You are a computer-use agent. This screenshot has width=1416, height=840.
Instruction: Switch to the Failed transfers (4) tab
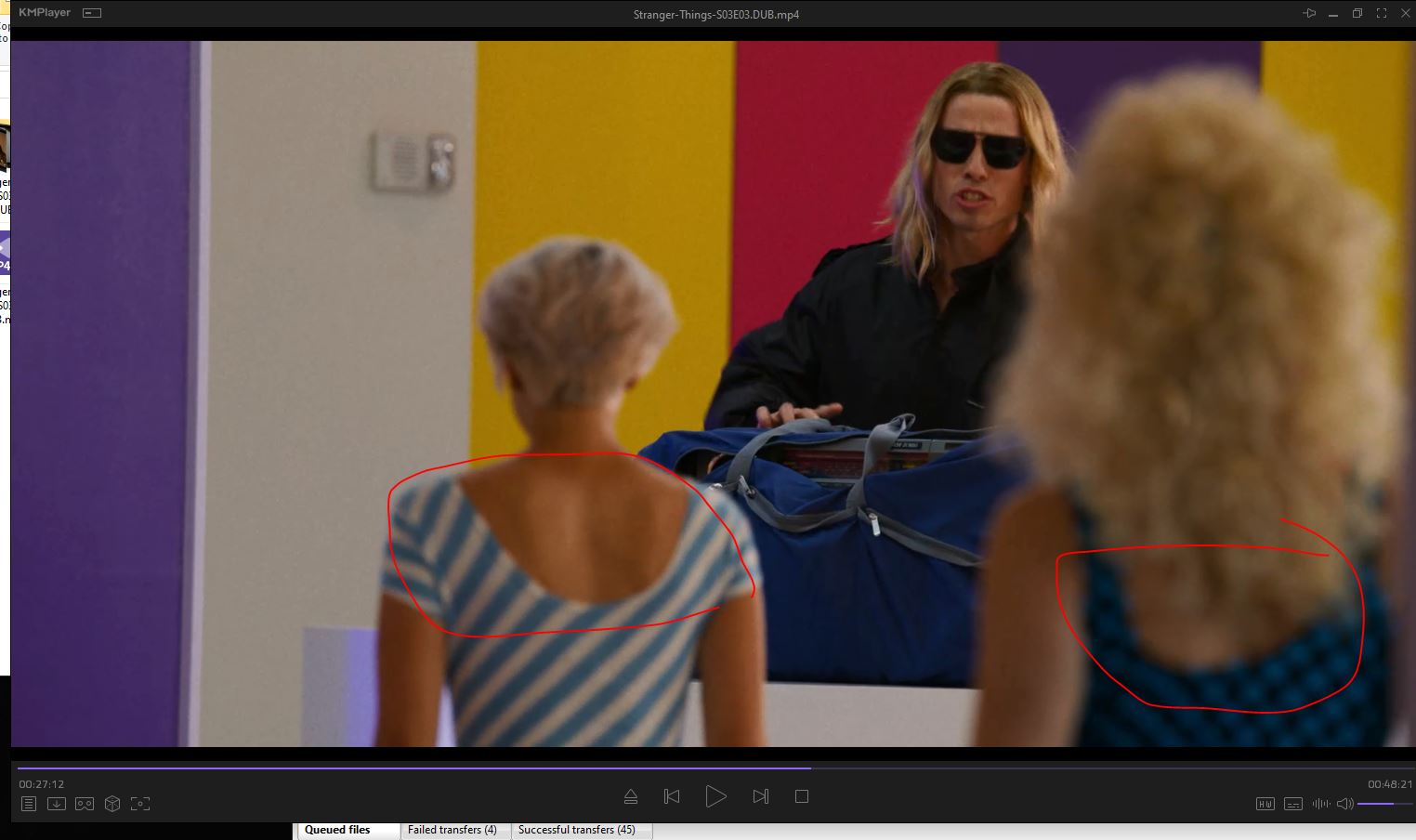coord(452,830)
